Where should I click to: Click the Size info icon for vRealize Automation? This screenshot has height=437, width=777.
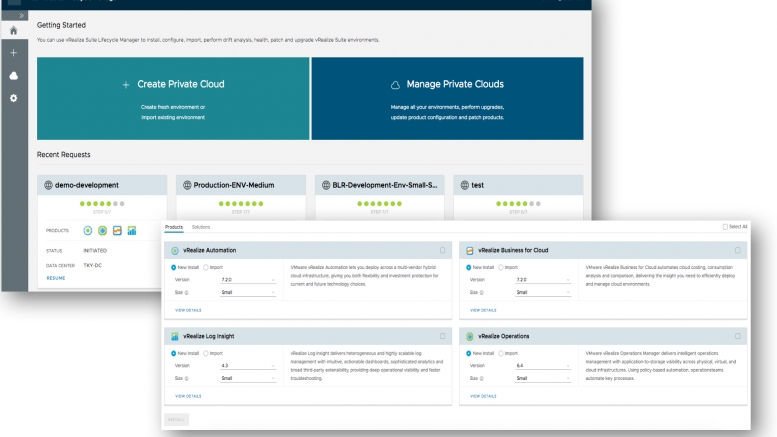coord(187,293)
